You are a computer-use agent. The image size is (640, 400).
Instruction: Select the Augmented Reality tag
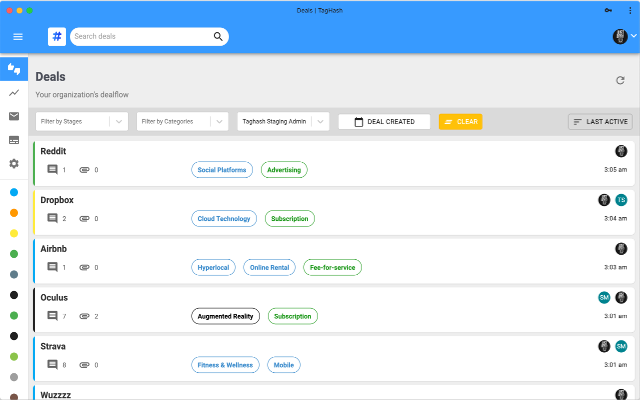225,316
